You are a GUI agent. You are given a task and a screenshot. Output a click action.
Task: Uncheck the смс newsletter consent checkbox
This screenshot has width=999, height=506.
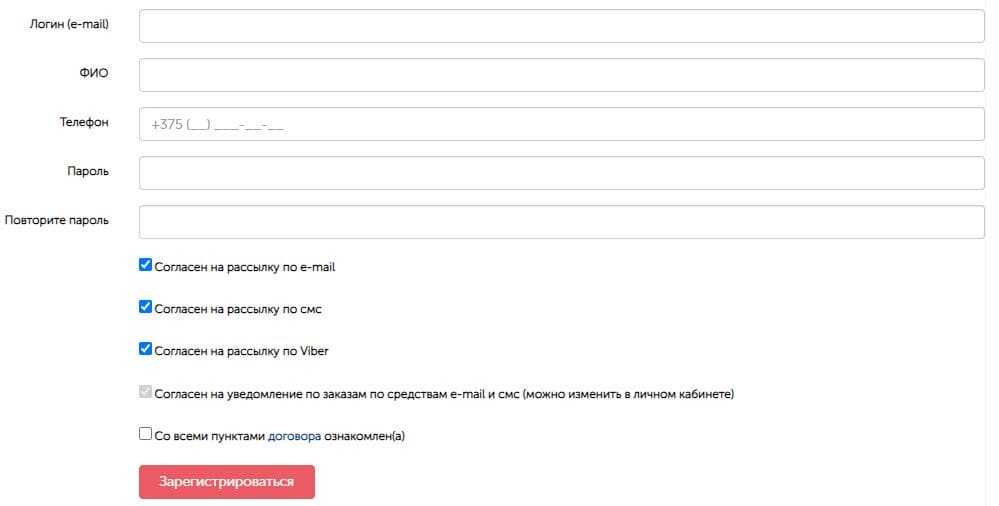(x=145, y=308)
